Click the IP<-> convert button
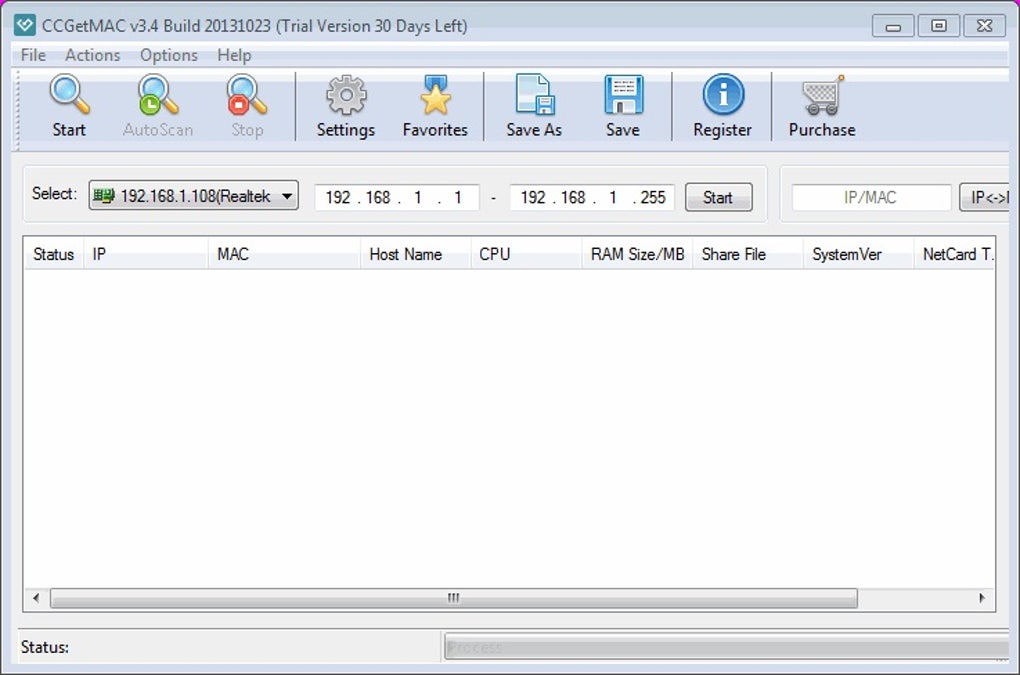The width and height of the screenshot is (1020, 675). point(985,197)
